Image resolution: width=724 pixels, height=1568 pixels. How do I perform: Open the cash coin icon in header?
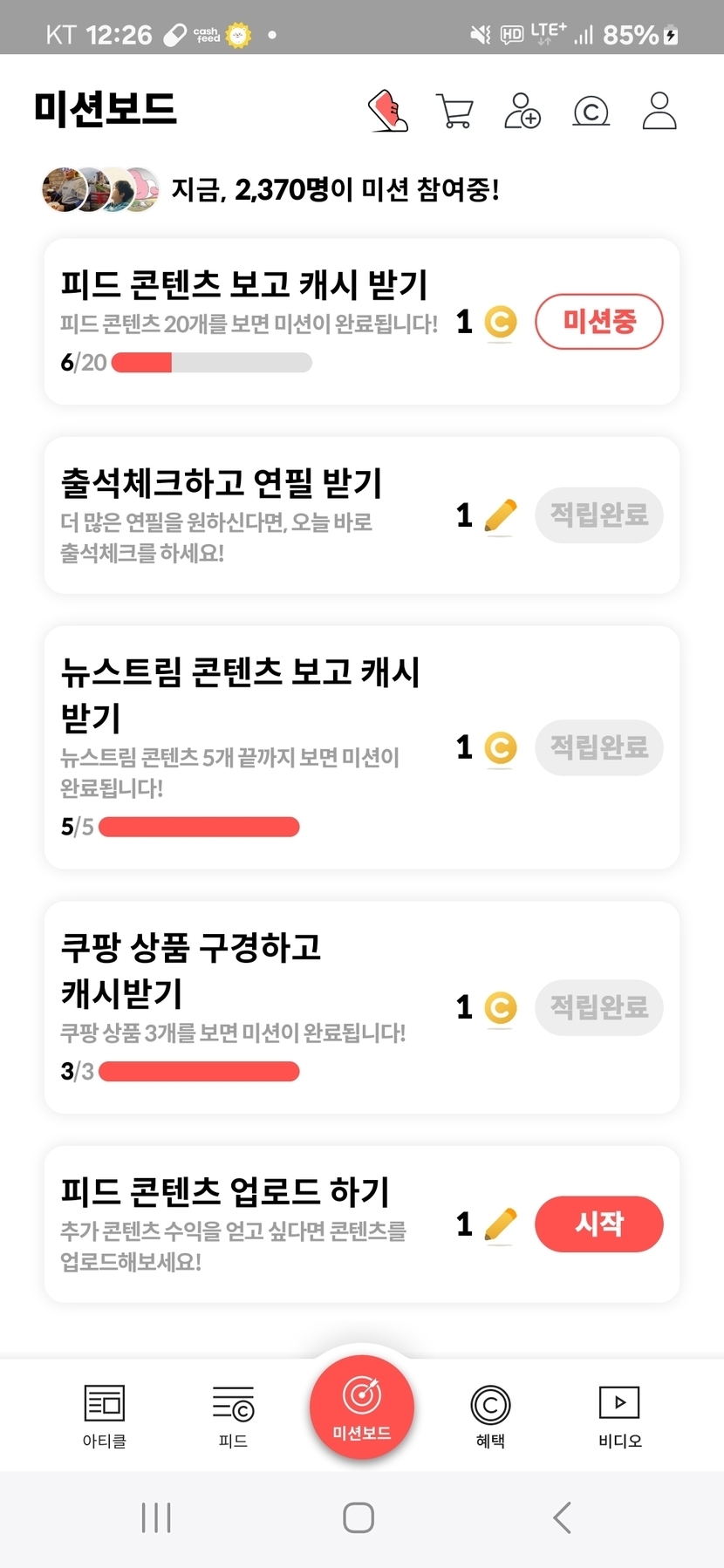[591, 112]
